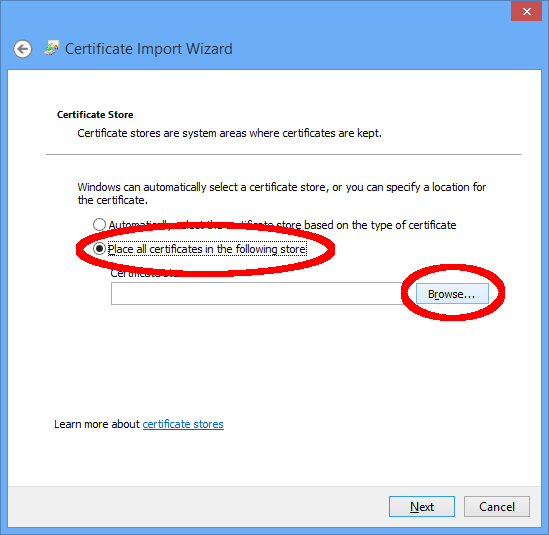
Task: Click the 'Certificate stores are system areas' description
Action: click(x=229, y=133)
